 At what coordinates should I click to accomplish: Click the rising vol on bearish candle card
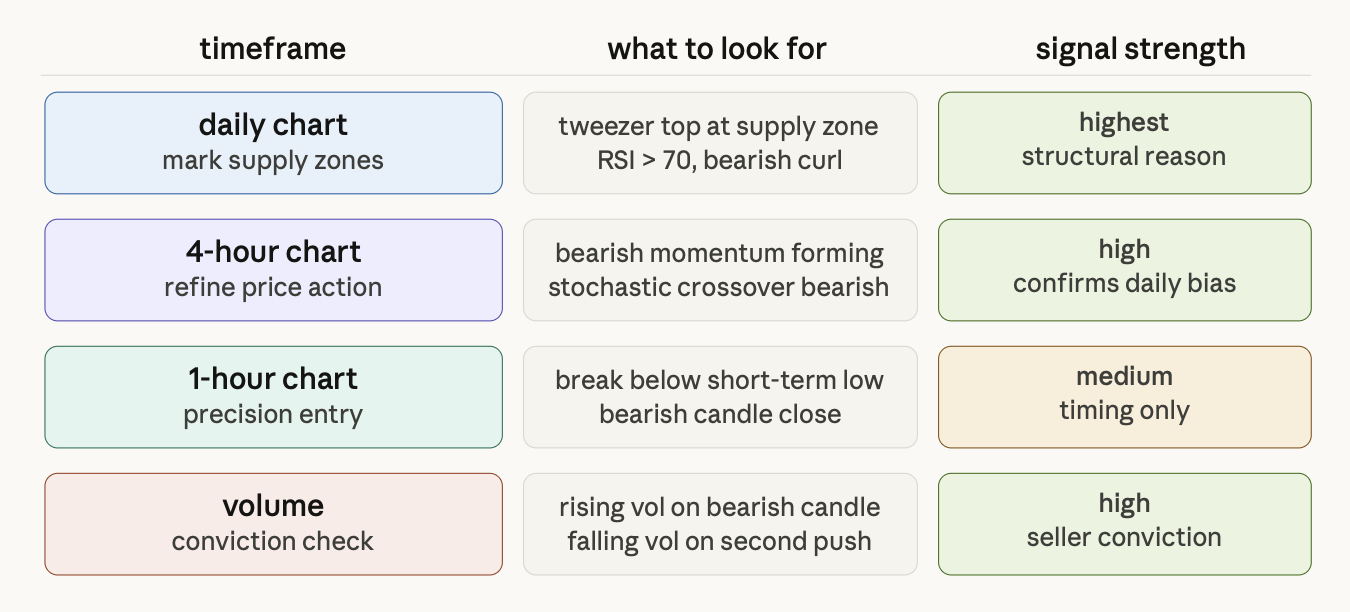[x=720, y=524]
